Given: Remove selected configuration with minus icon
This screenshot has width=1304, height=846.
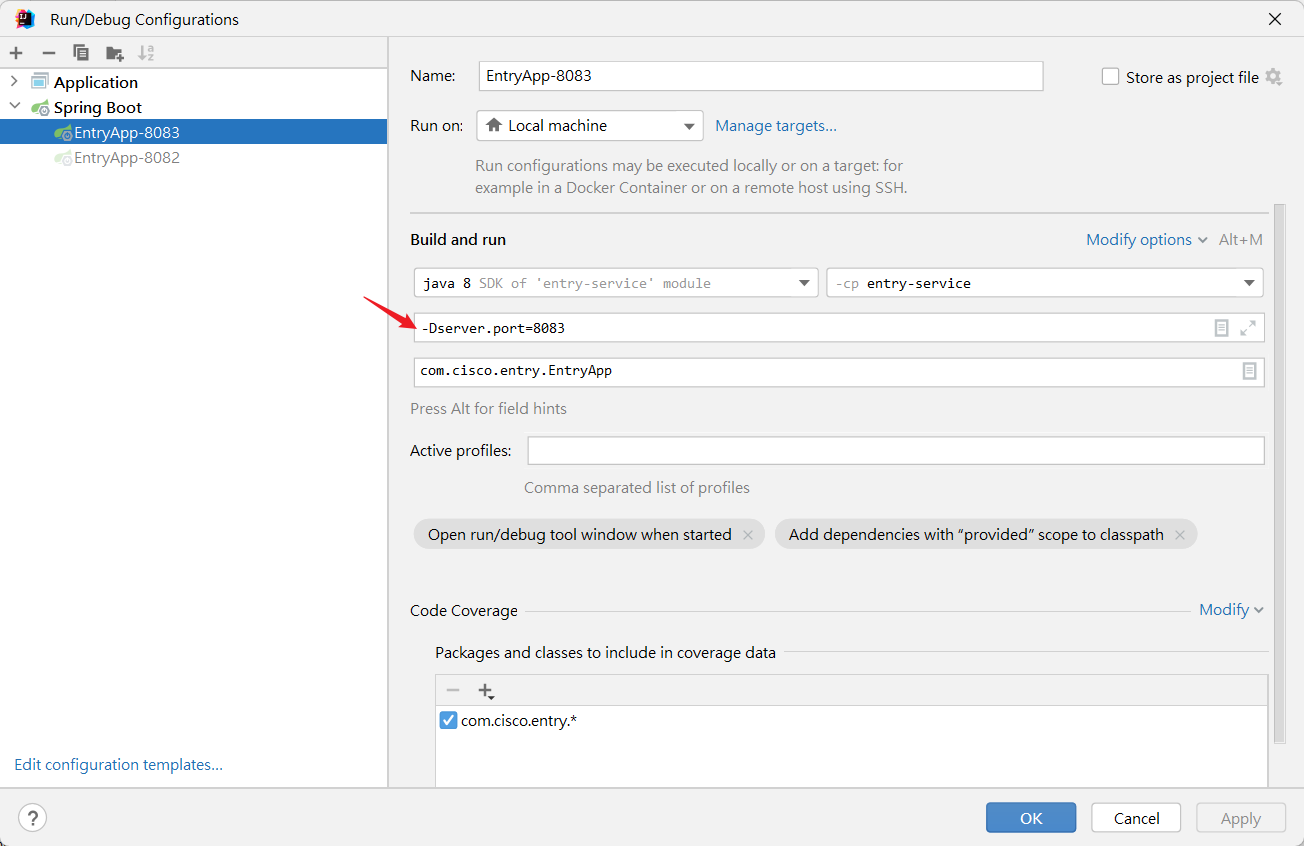Looking at the screenshot, I should coord(48,53).
